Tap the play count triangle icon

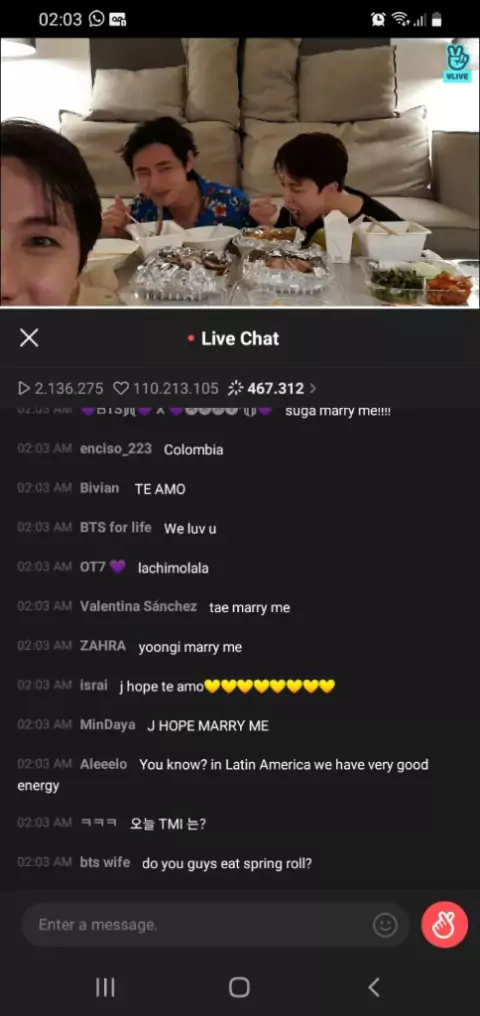click(x=24, y=388)
